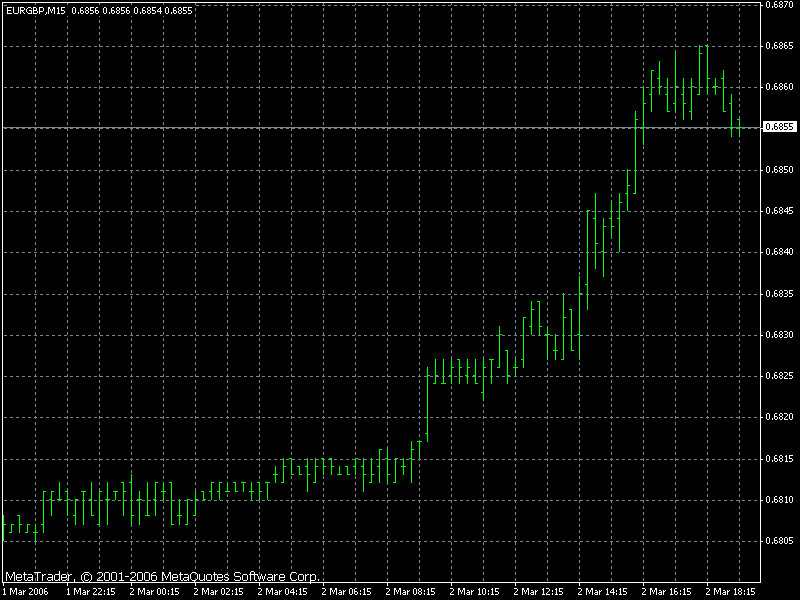This screenshot has height=600, width=800.
Task: Click the 2 Mar 06:15 time label
Action: coord(346,592)
